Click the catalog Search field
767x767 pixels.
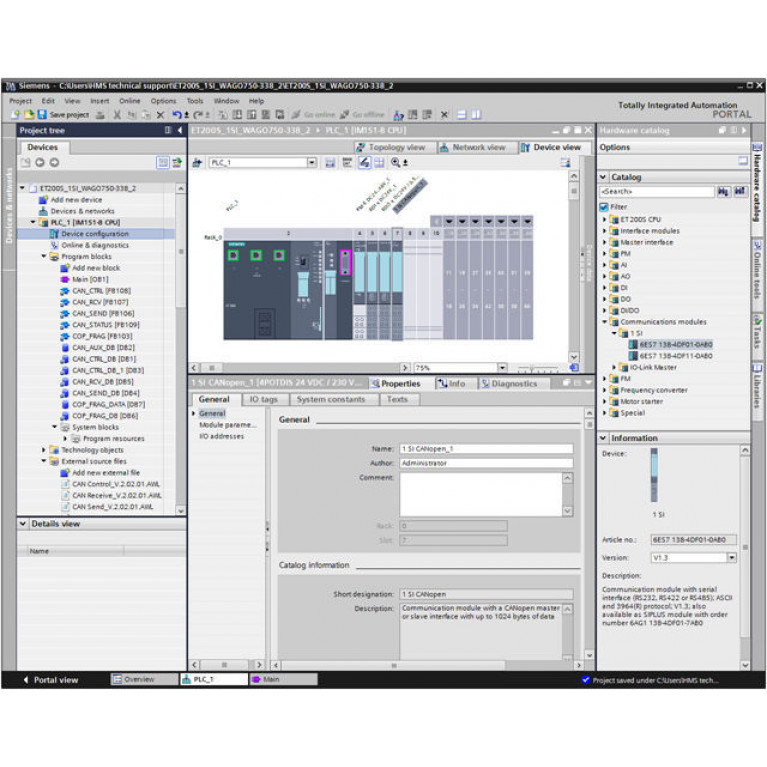pos(656,192)
